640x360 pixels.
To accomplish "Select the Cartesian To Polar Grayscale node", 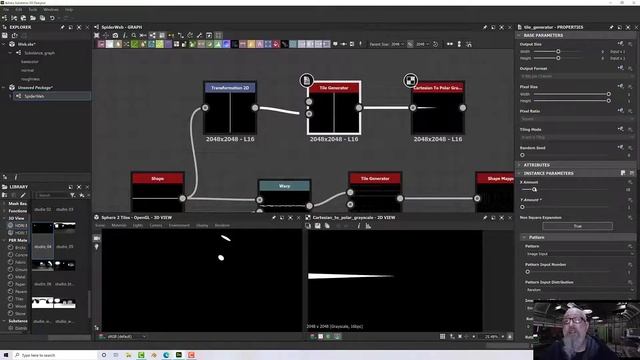I will click(x=438, y=108).
